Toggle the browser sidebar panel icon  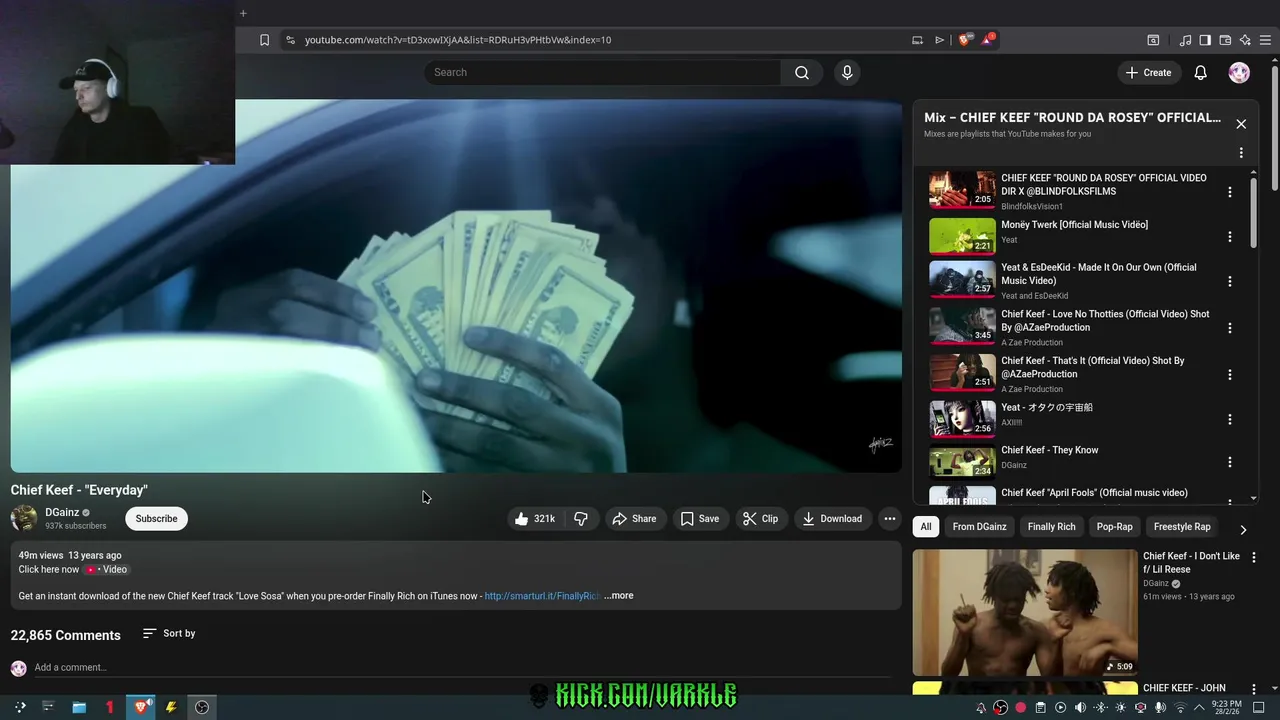pyautogui.click(x=1205, y=40)
